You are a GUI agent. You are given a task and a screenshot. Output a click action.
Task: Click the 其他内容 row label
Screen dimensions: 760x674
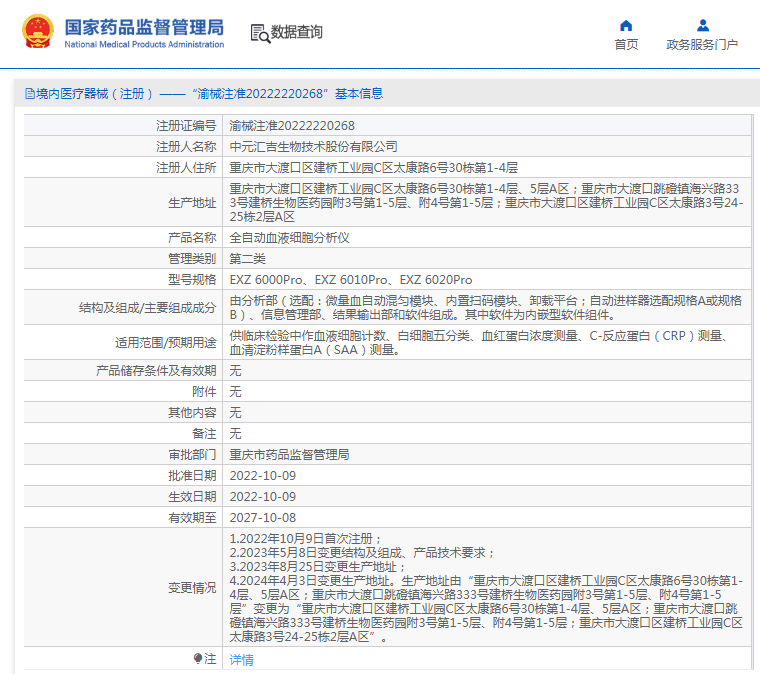click(x=192, y=413)
